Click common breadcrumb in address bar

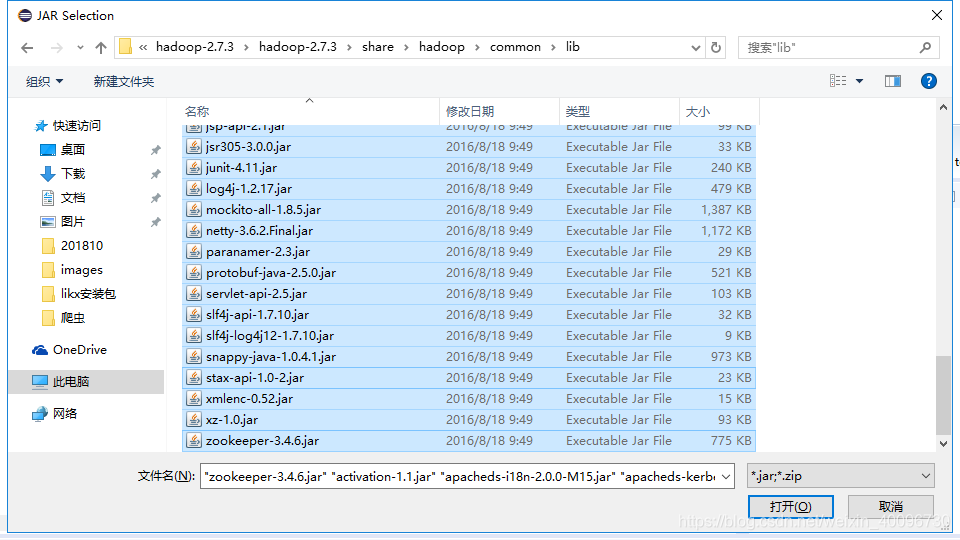[515, 47]
